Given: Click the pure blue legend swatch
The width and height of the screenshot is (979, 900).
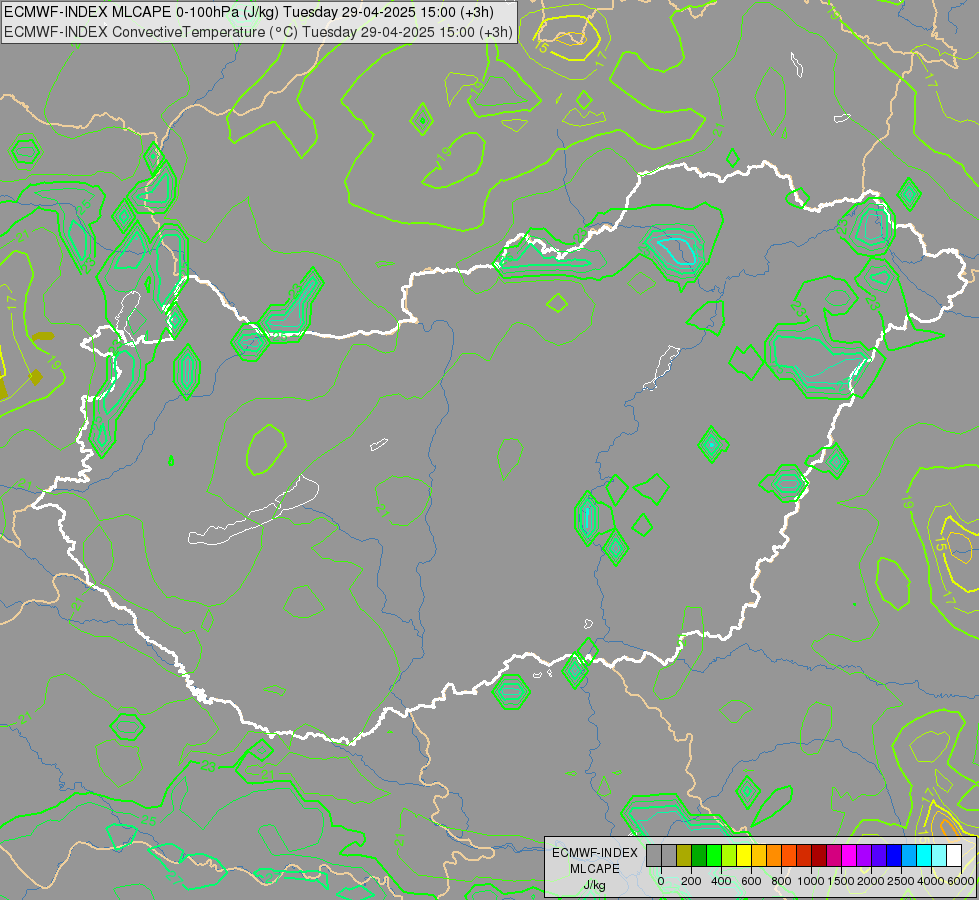Looking at the screenshot, I should (x=894, y=855).
